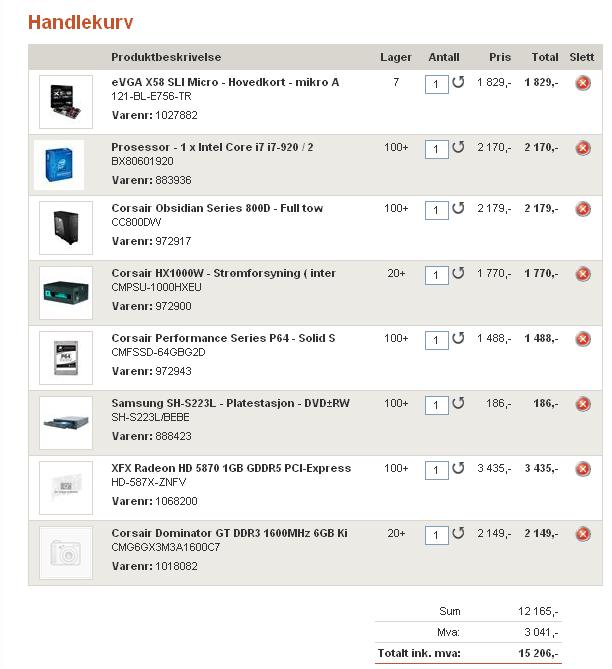
Task: Remove the Corsair HX1000W power supply
Action: [583, 274]
